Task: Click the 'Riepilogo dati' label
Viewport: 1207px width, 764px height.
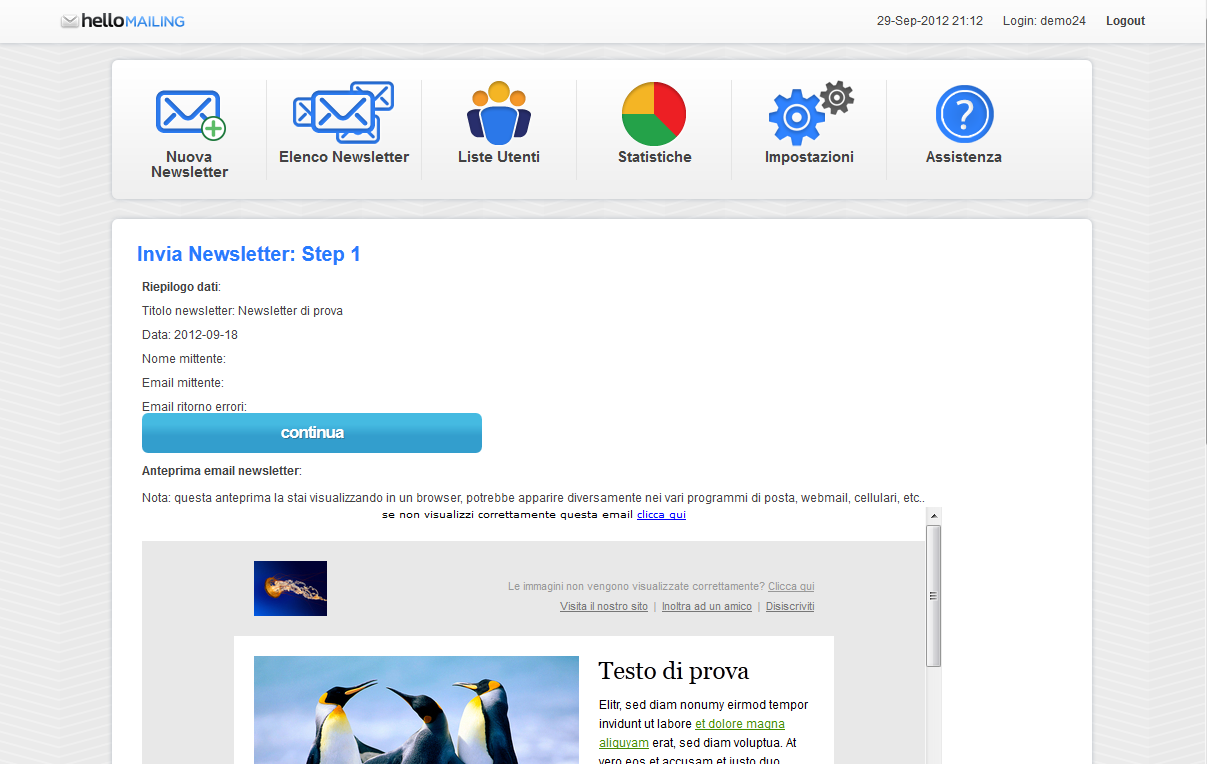Action: (180, 287)
